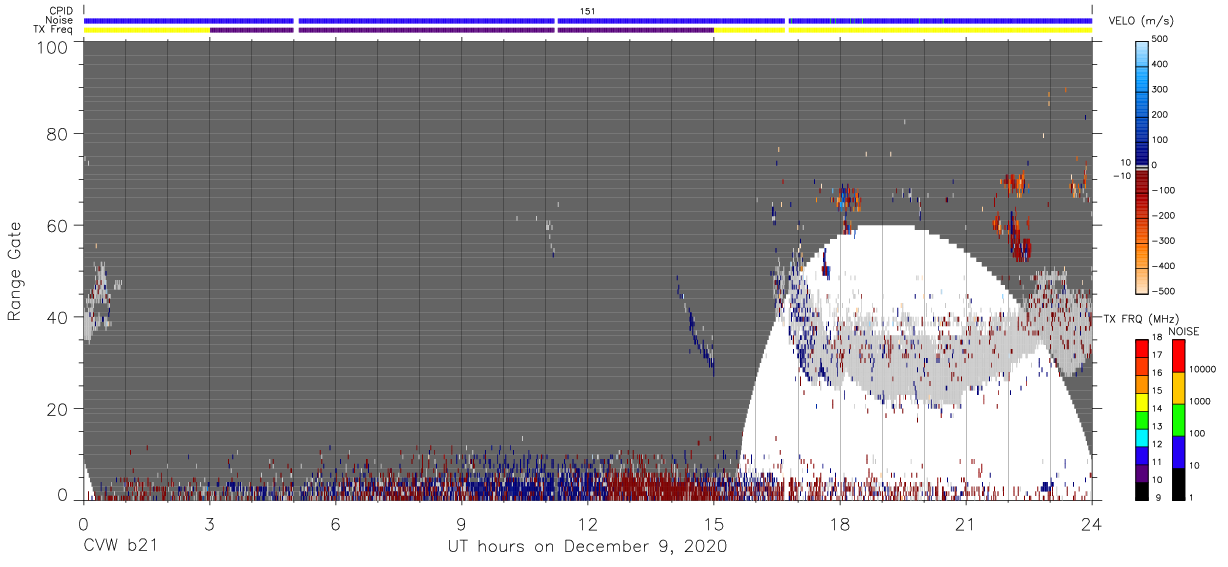The height and width of the screenshot is (567, 1228).
Task: Click the Range Gate tick 20
Action: [55, 410]
